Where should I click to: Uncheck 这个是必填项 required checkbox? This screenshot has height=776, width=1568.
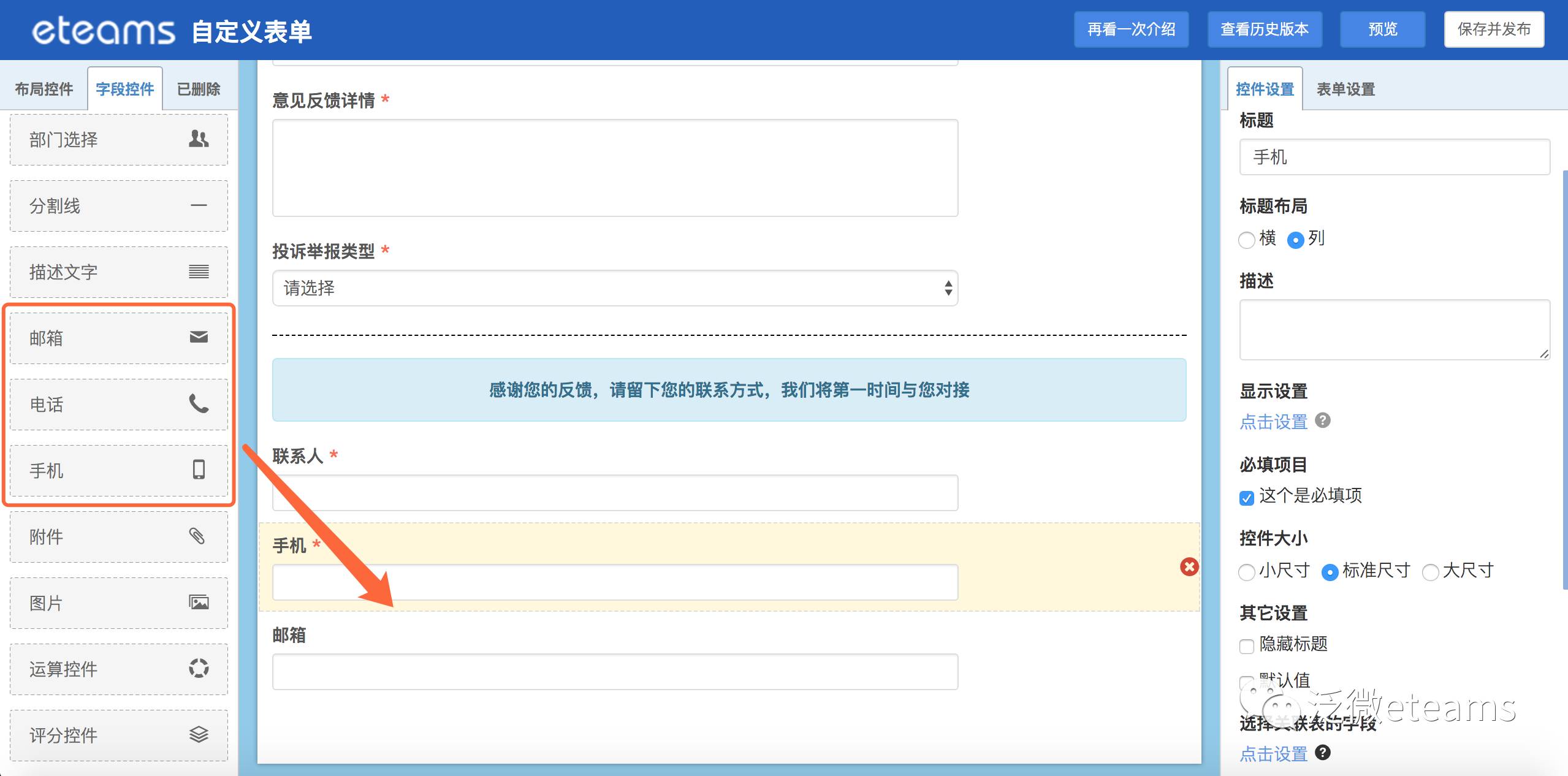click(x=1246, y=498)
